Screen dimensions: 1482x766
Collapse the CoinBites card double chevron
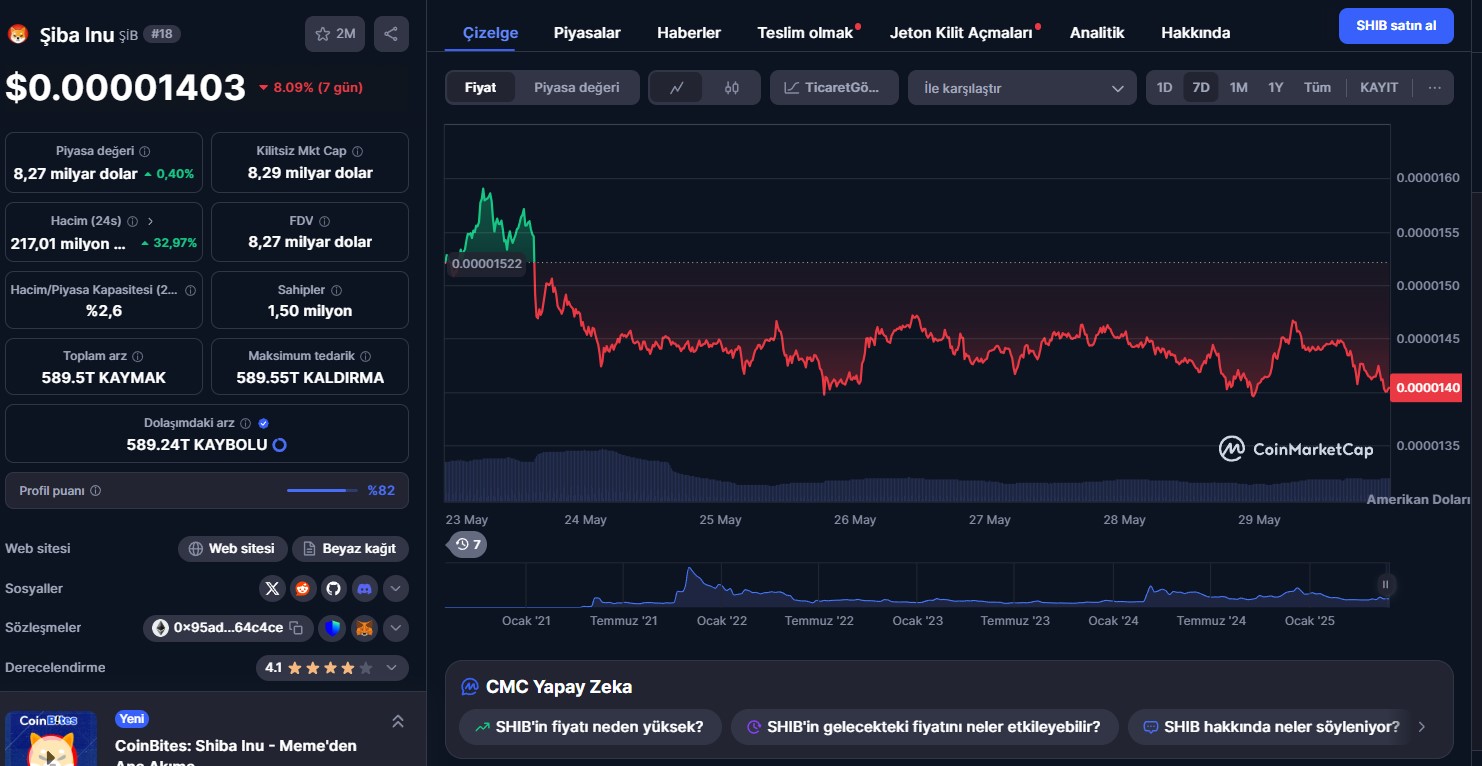tap(397, 721)
